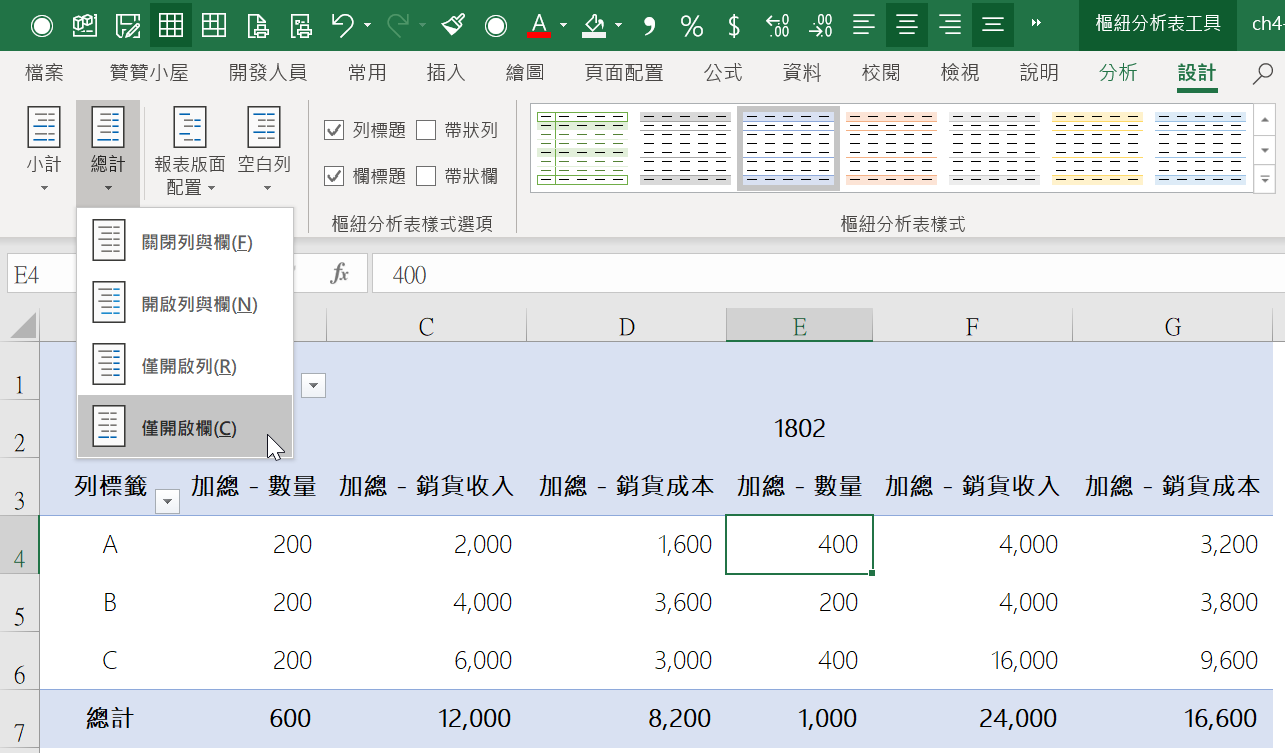The height and width of the screenshot is (753, 1285).
Task: Open the 報表版面配置 button
Action: 189,150
